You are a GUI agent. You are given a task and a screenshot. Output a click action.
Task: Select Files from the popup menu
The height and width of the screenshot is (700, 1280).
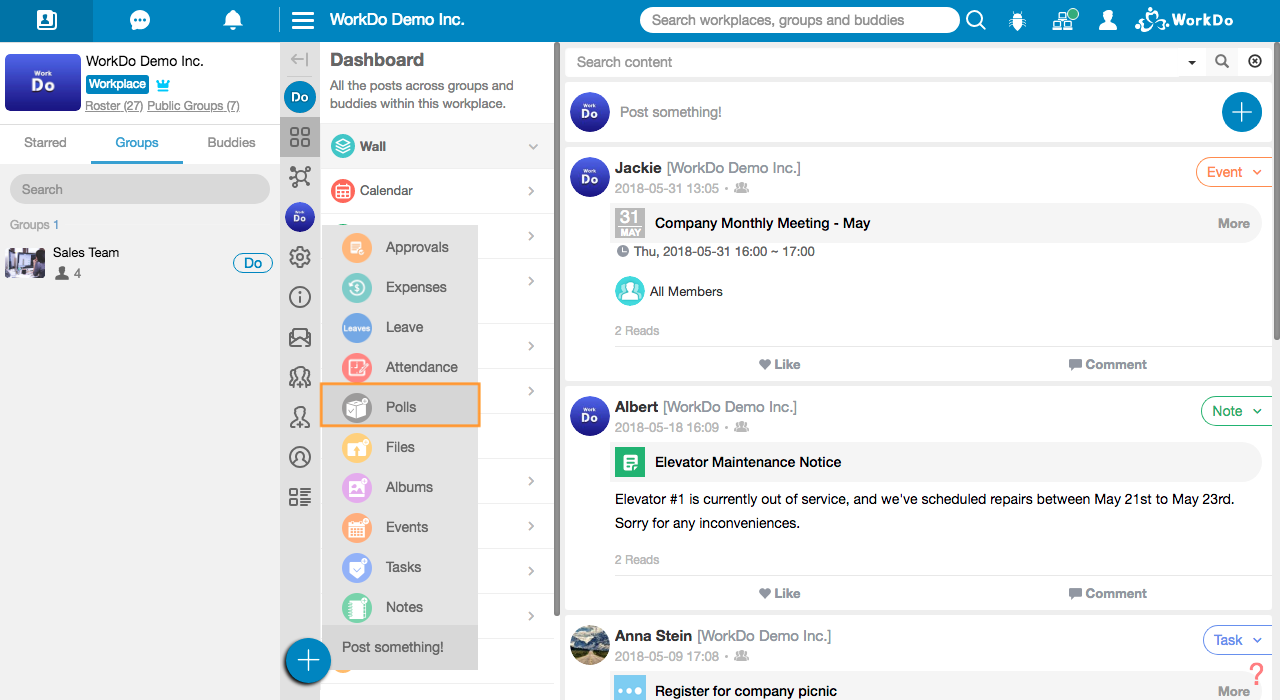pyautogui.click(x=400, y=447)
